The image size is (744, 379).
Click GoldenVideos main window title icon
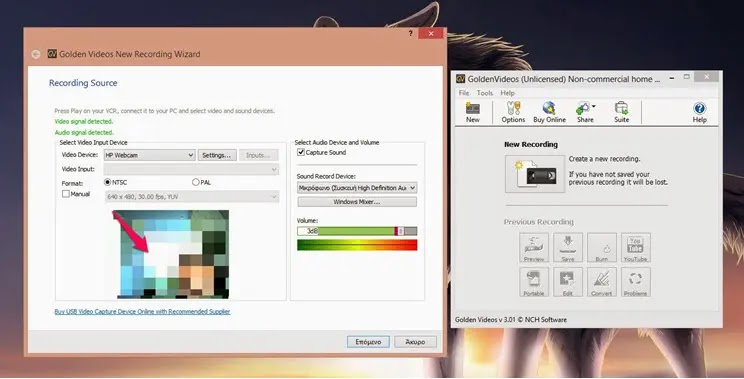point(460,79)
